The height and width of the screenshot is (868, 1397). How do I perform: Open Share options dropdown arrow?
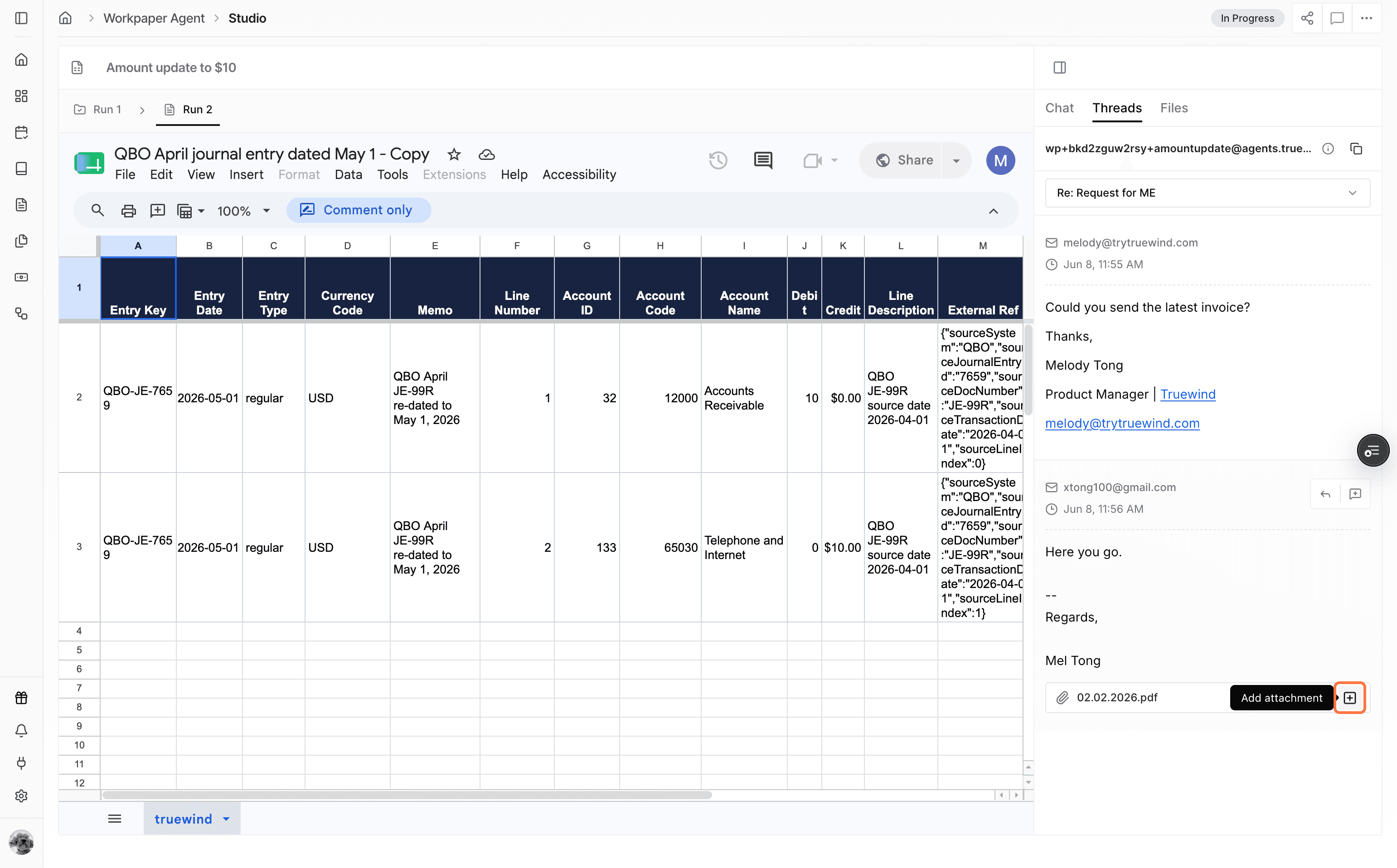[956, 160]
